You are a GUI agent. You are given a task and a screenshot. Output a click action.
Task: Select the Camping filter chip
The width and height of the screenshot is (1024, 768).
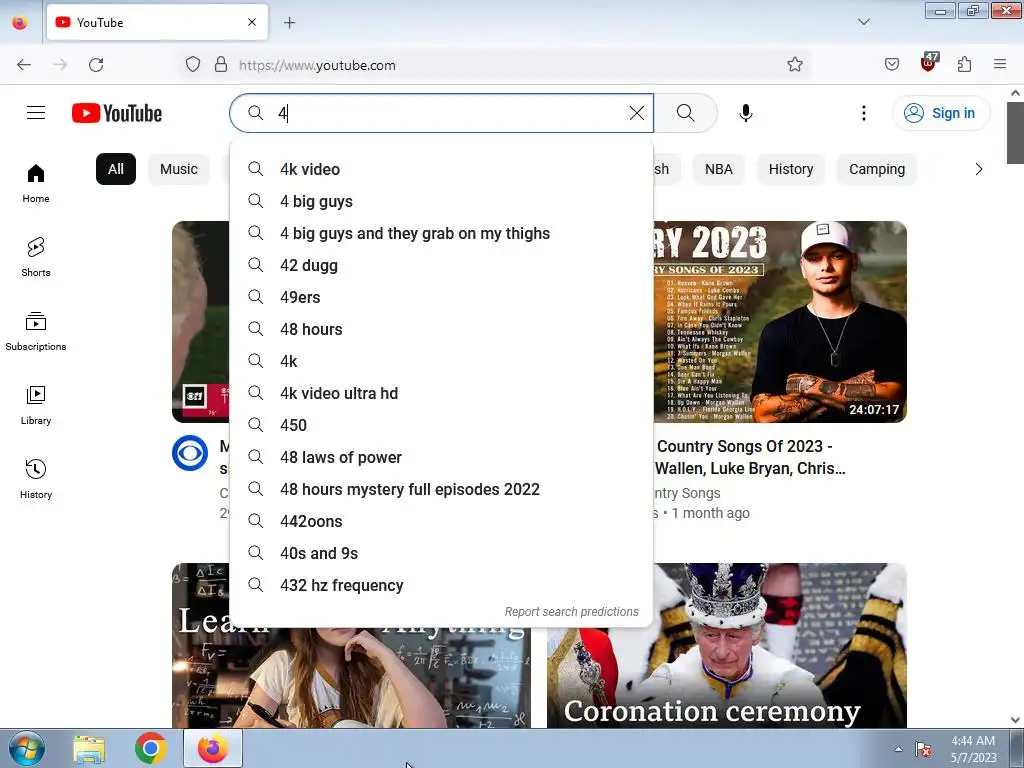pos(876,169)
